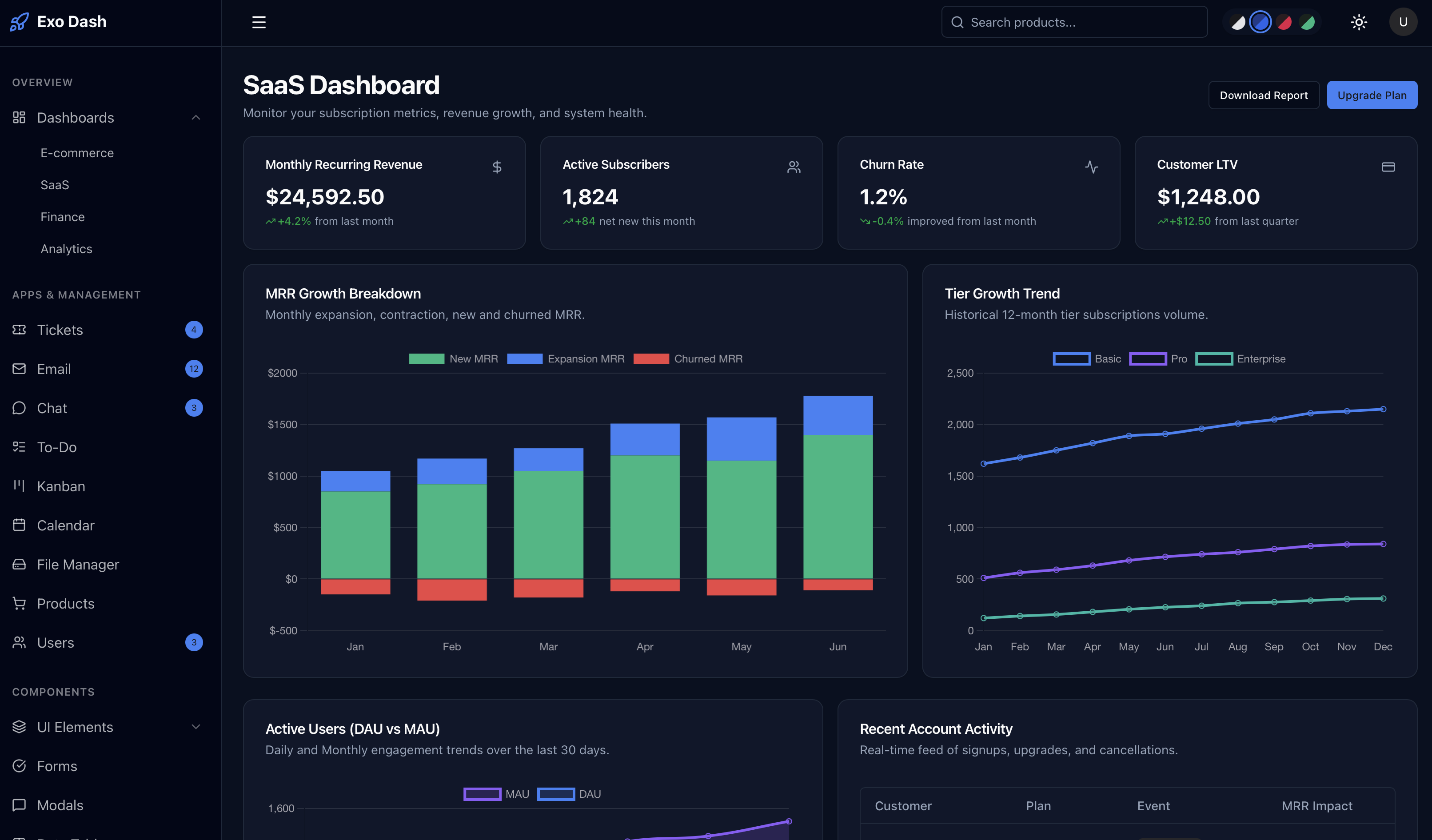Click the Modals message icon
The width and height of the screenshot is (1432, 840).
click(19, 805)
